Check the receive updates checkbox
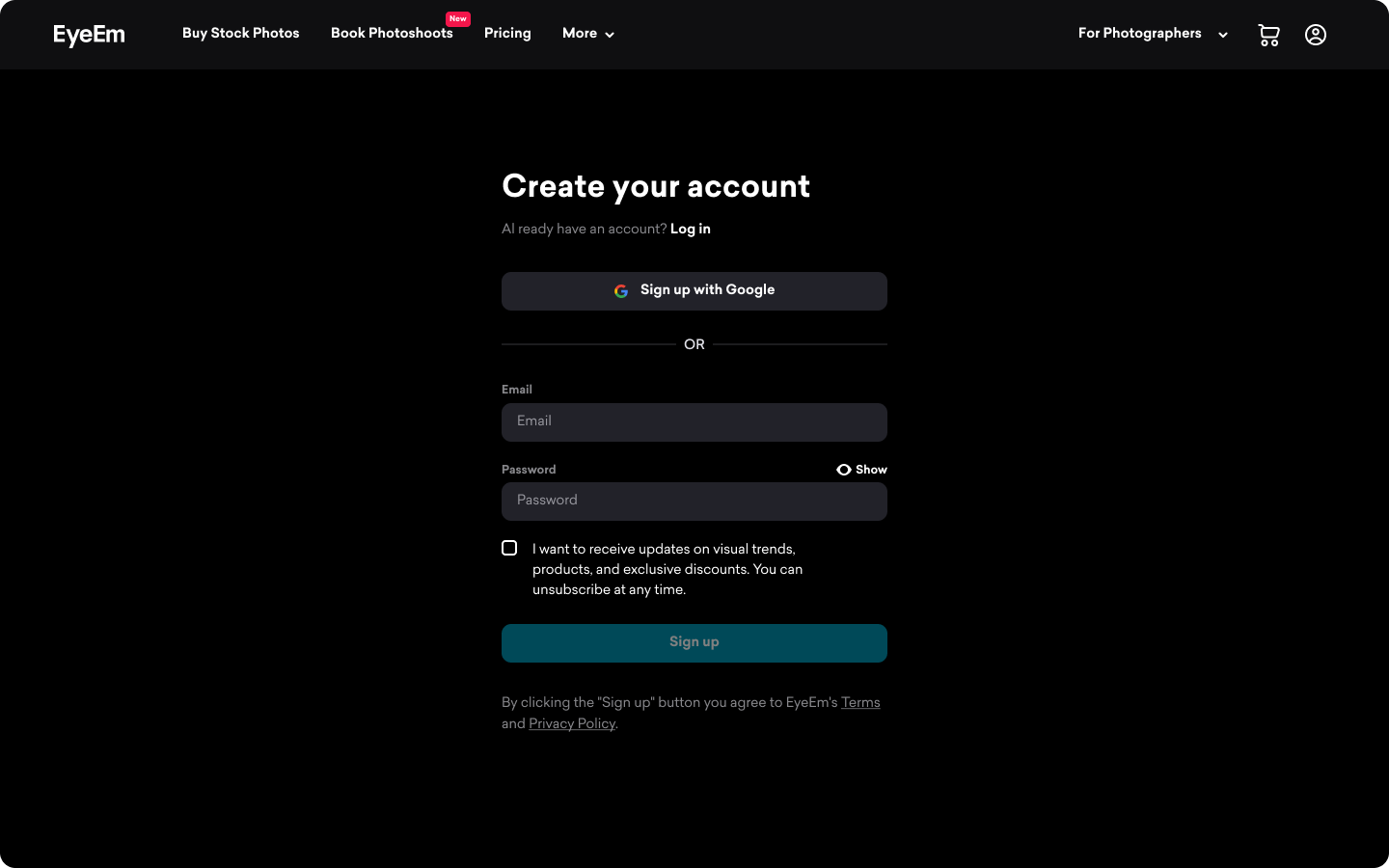The height and width of the screenshot is (868, 1389). coord(509,548)
